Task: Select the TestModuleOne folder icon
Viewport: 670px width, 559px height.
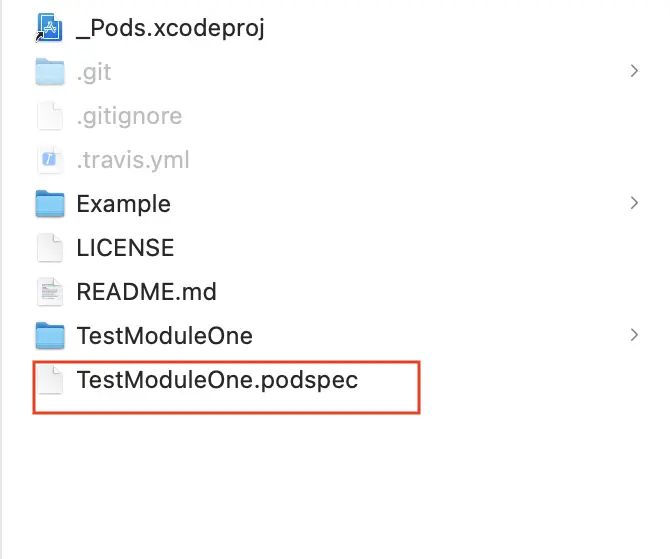Action: point(49,336)
